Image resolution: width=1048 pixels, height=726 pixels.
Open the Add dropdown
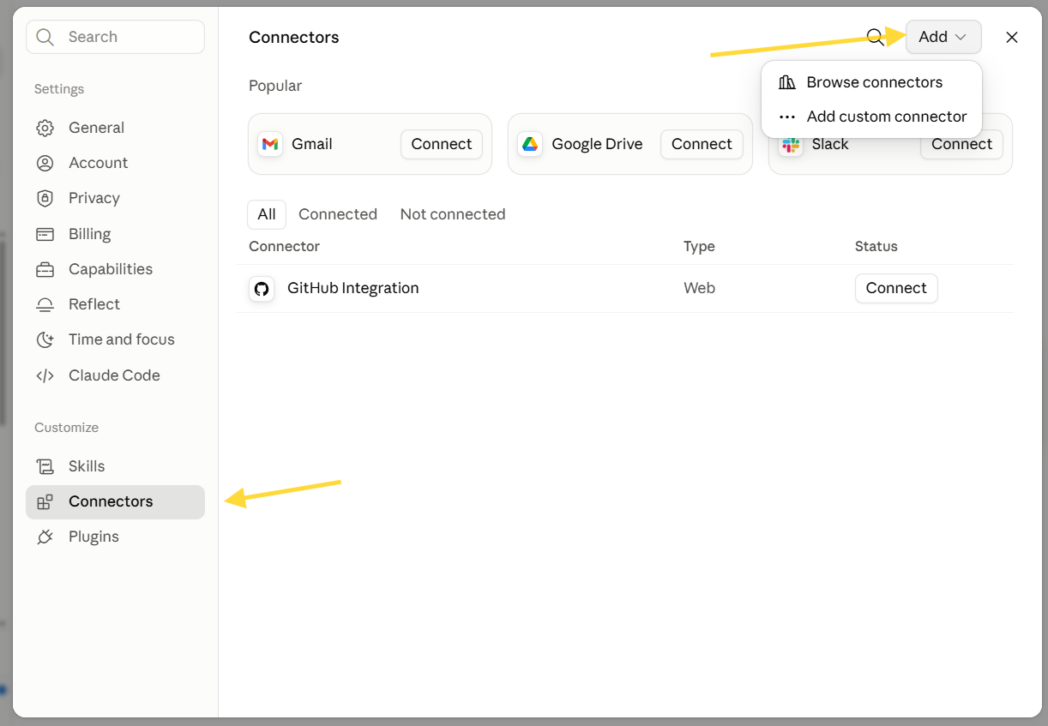point(943,37)
